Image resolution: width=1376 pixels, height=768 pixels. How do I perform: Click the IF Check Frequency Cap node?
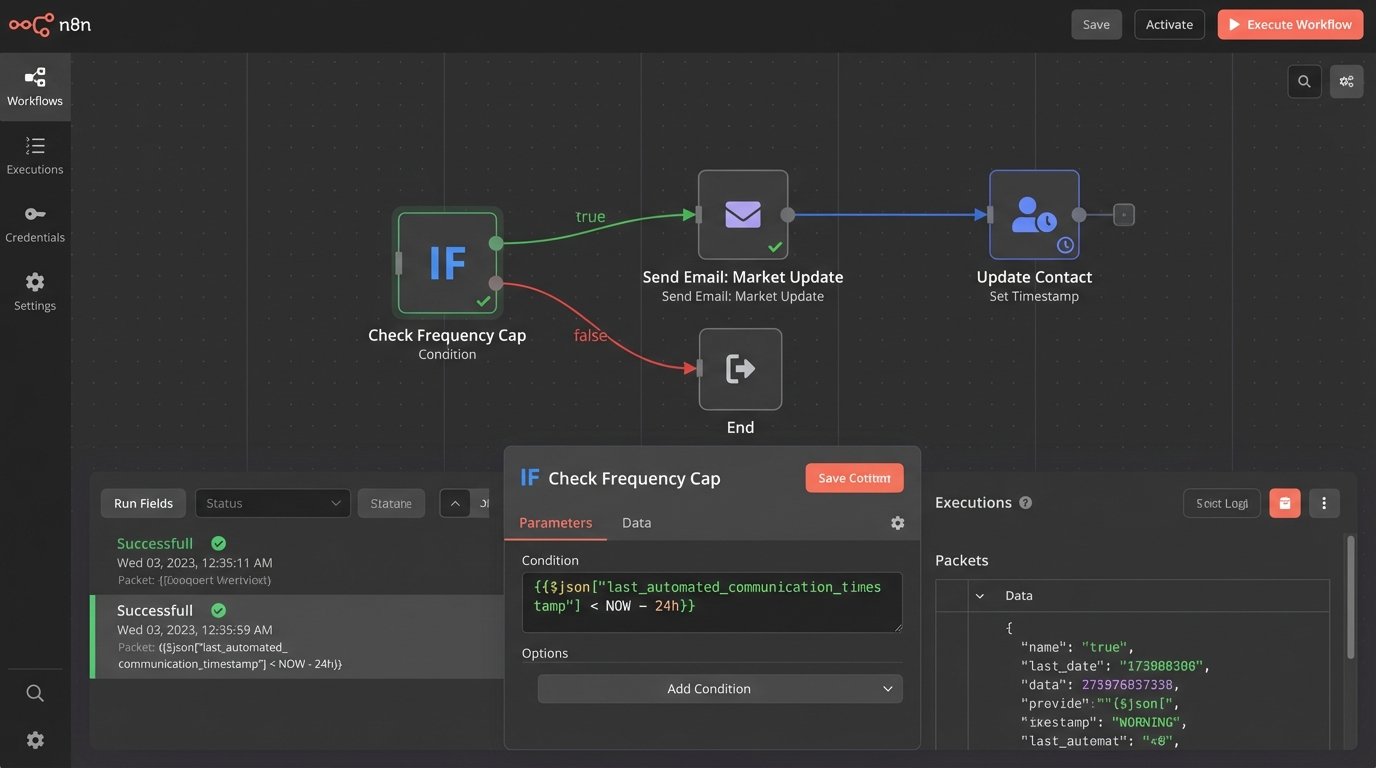446,263
